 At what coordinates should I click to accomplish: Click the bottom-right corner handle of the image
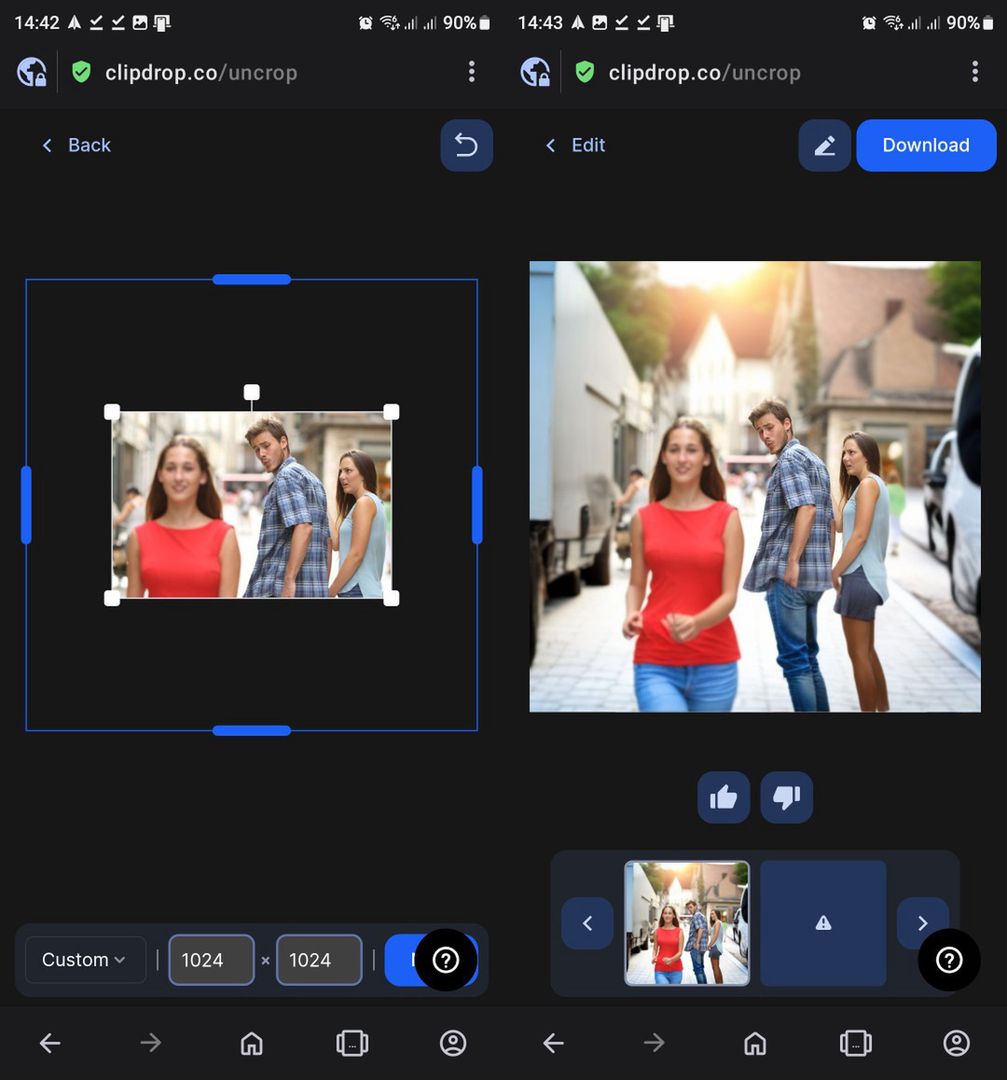pos(391,598)
